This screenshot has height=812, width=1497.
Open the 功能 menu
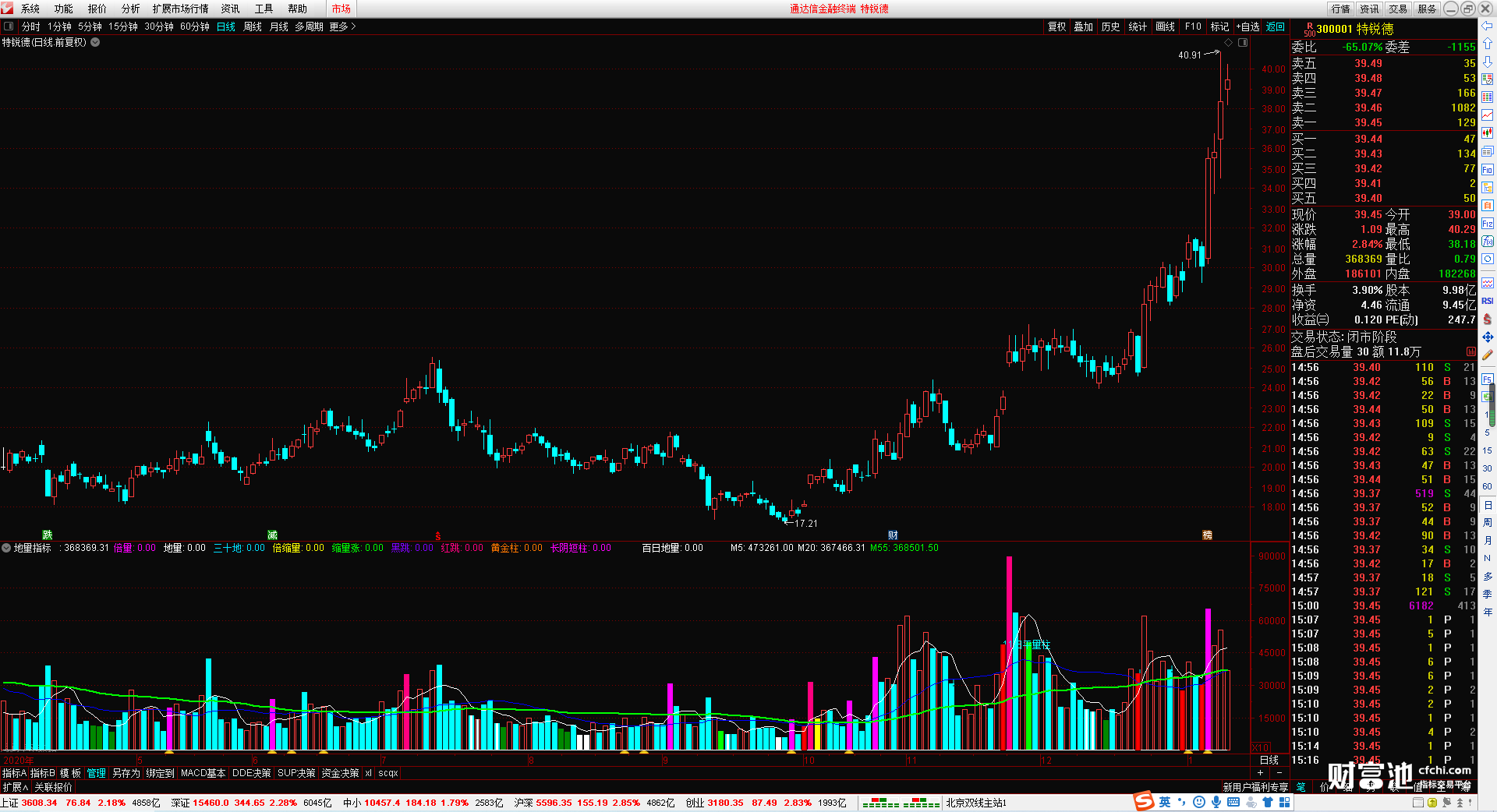[x=64, y=9]
